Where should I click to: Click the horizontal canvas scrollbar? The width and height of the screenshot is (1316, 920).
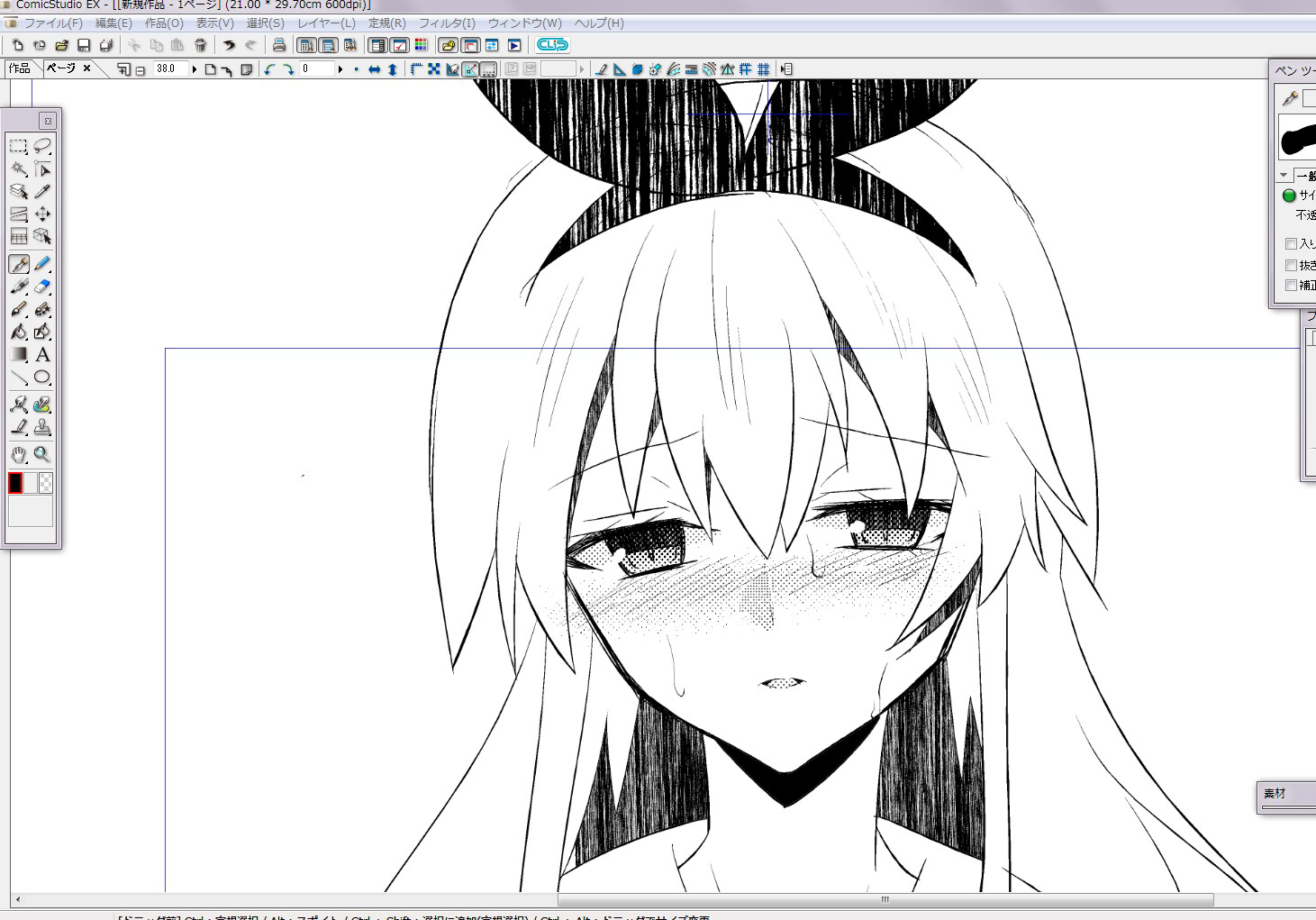[x=885, y=899]
